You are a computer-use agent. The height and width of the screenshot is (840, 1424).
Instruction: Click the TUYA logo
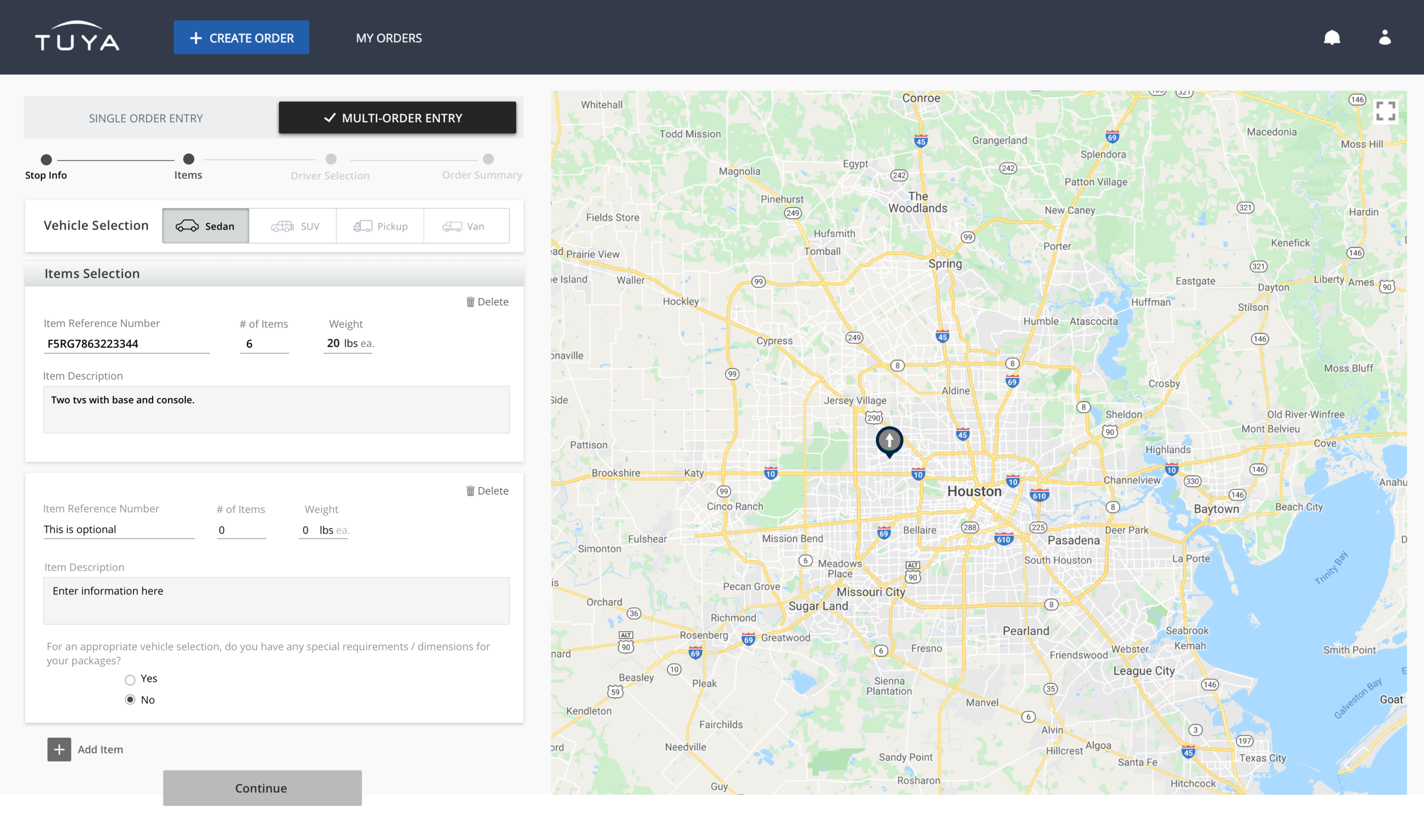(77, 37)
